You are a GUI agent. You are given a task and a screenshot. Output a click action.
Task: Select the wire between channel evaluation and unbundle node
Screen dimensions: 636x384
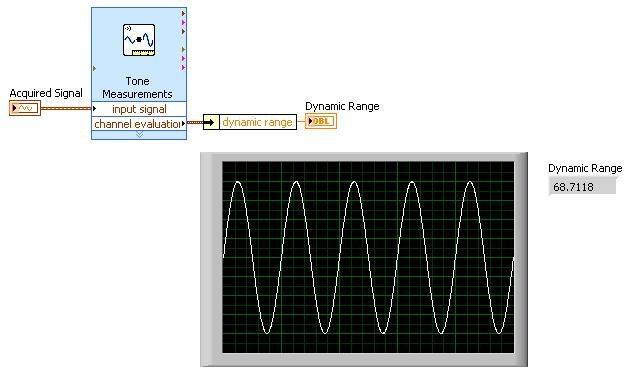195,122
